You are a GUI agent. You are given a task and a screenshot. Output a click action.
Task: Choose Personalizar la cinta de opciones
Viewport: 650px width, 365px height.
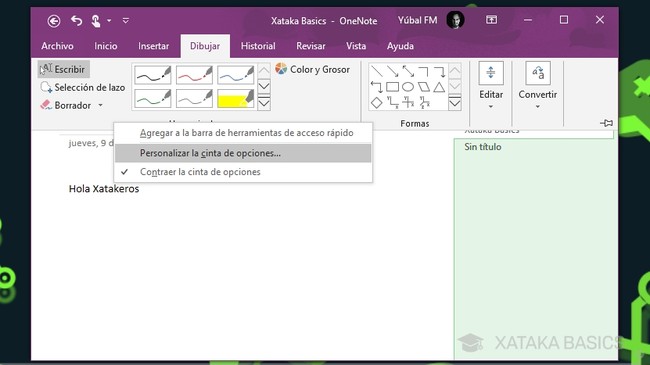coord(243,153)
